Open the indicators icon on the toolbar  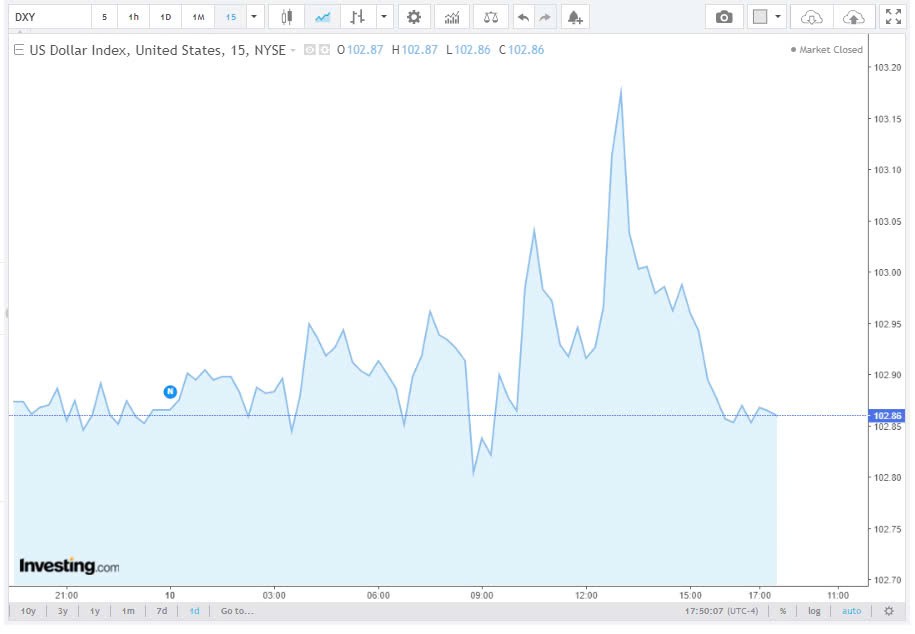tap(451, 16)
